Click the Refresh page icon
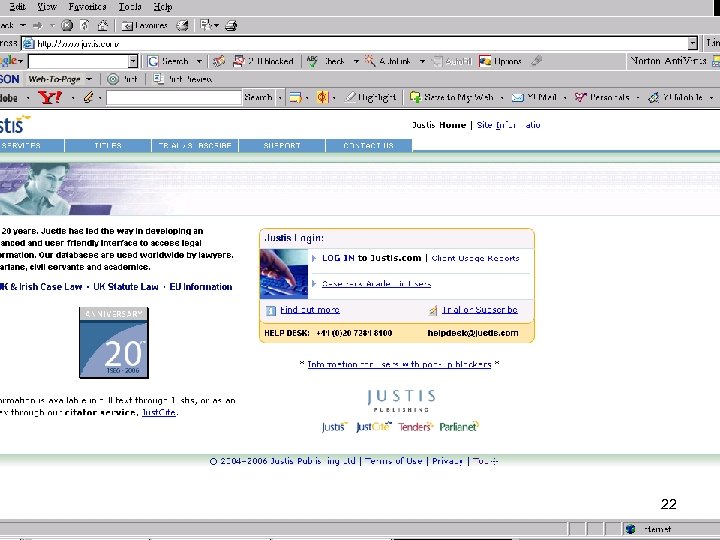 84,25
